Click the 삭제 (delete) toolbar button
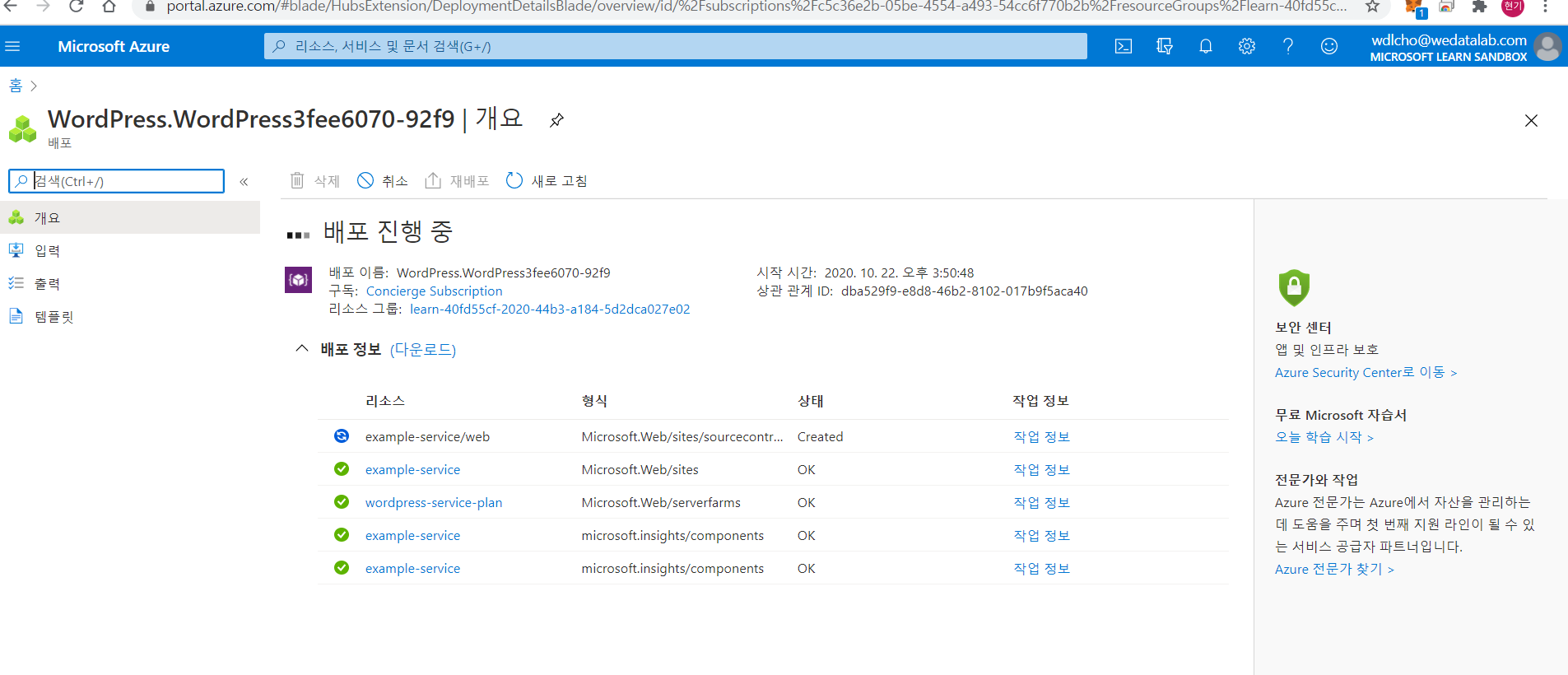The image size is (1568, 675). point(314,180)
